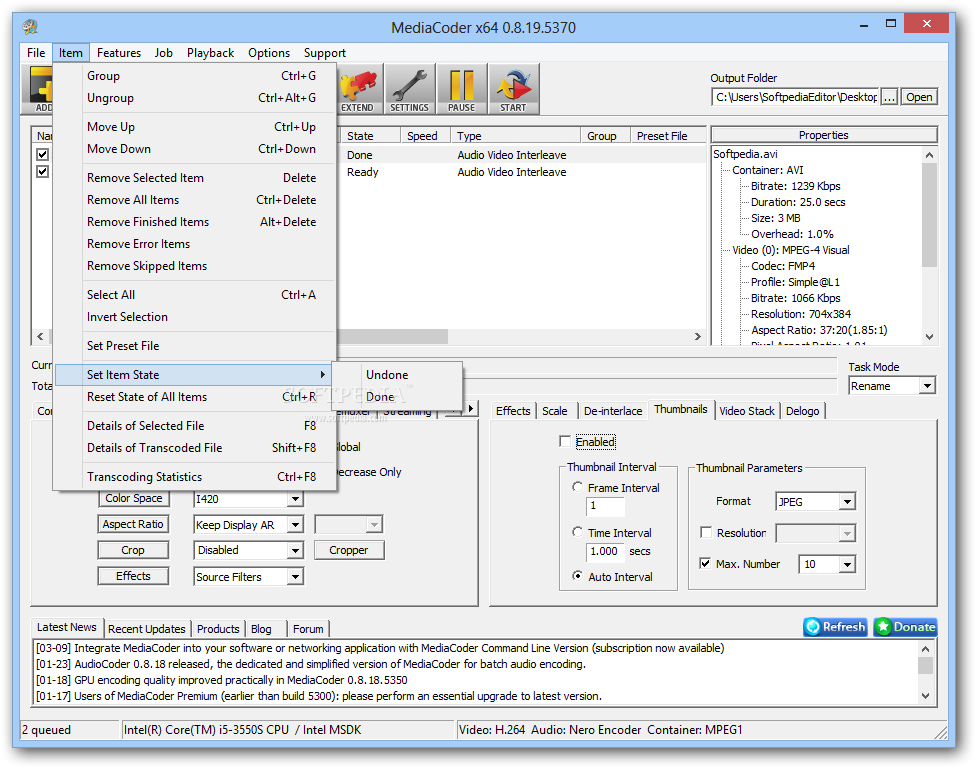Open the Cropper tool button

pyautogui.click(x=349, y=550)
